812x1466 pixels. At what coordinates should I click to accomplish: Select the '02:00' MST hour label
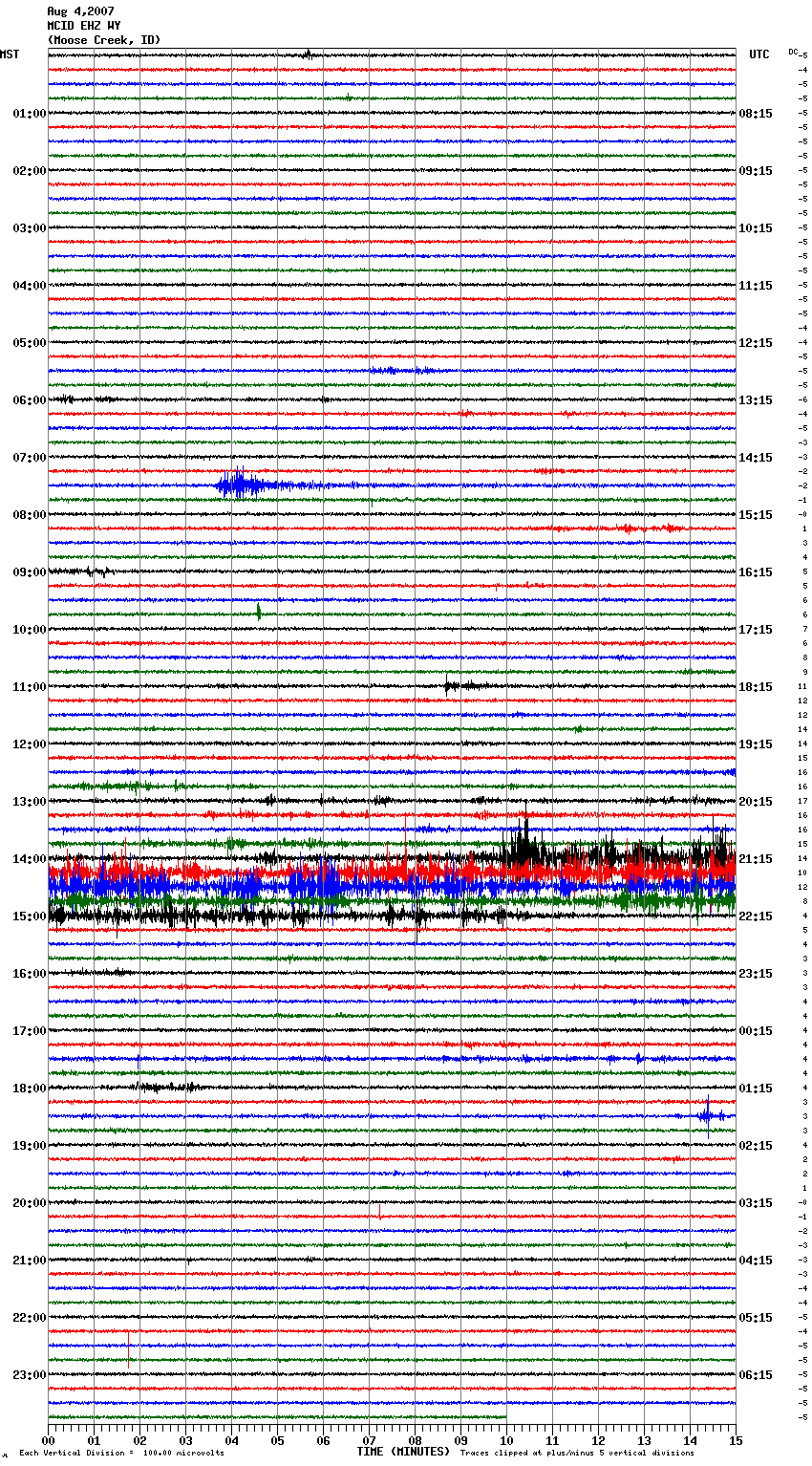click(x=29, y=171)
